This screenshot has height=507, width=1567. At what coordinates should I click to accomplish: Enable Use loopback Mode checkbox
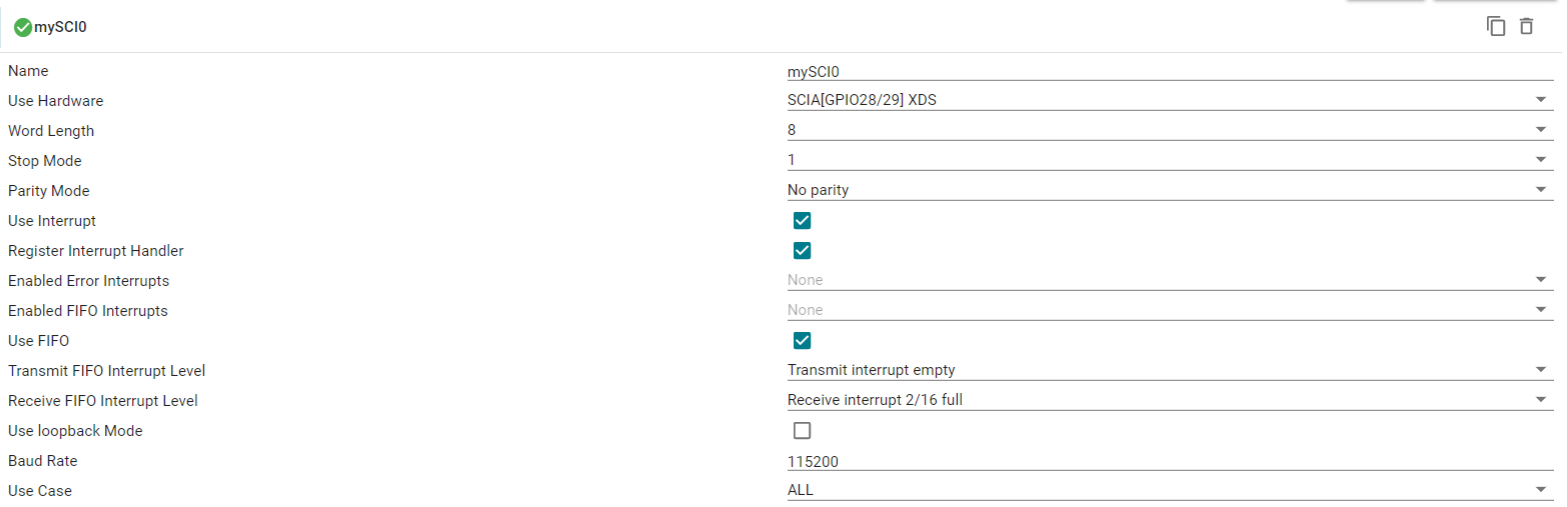coord(801,431)
